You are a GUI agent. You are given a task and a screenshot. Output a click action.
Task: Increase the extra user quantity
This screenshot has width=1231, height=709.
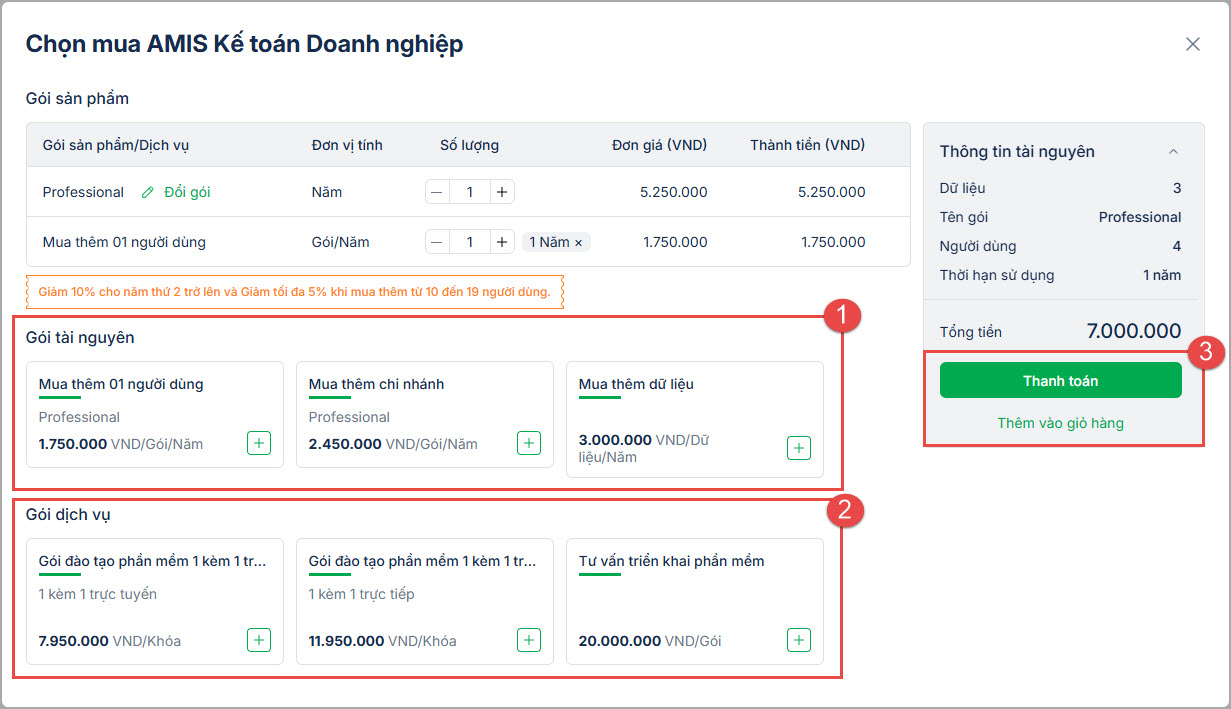(x=502, y=242)
